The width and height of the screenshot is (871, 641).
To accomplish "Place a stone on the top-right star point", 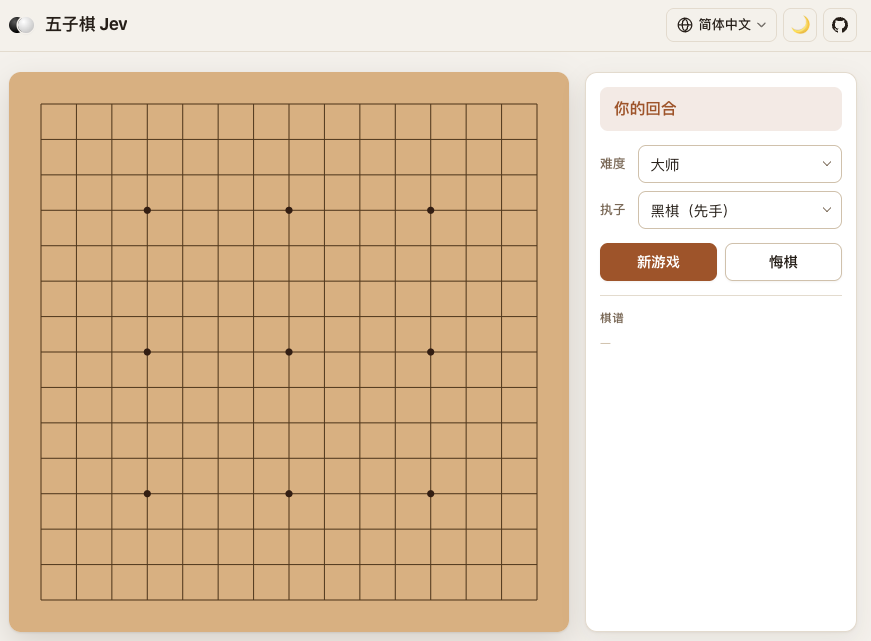I will coord(431,210).
